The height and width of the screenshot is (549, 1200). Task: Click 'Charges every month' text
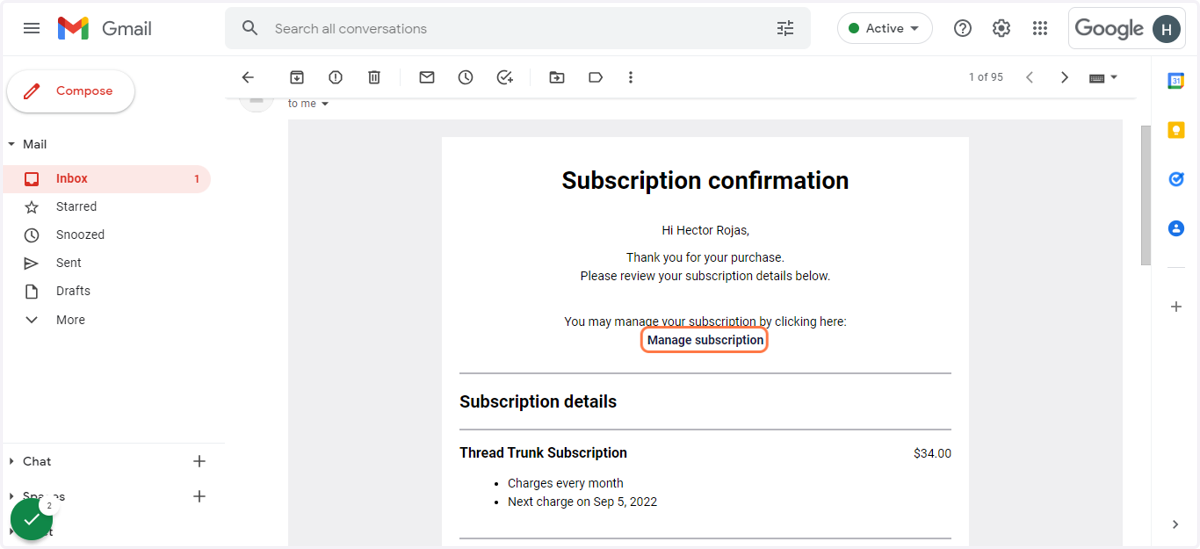[565, 483]
